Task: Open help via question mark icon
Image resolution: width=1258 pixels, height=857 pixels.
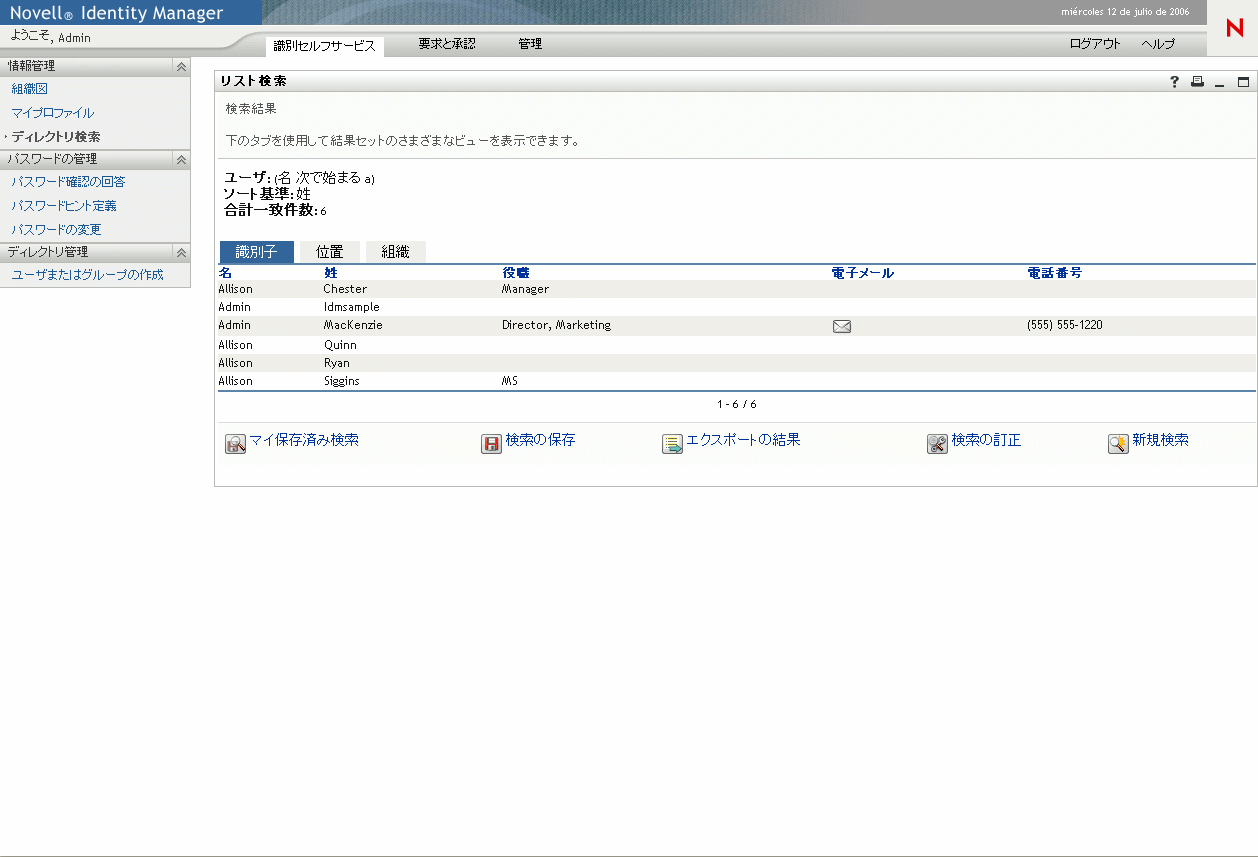Action: point(1174,82)
